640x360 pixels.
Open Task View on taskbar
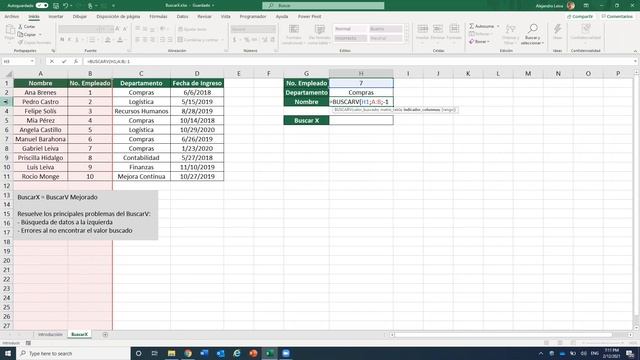[155, 353]
